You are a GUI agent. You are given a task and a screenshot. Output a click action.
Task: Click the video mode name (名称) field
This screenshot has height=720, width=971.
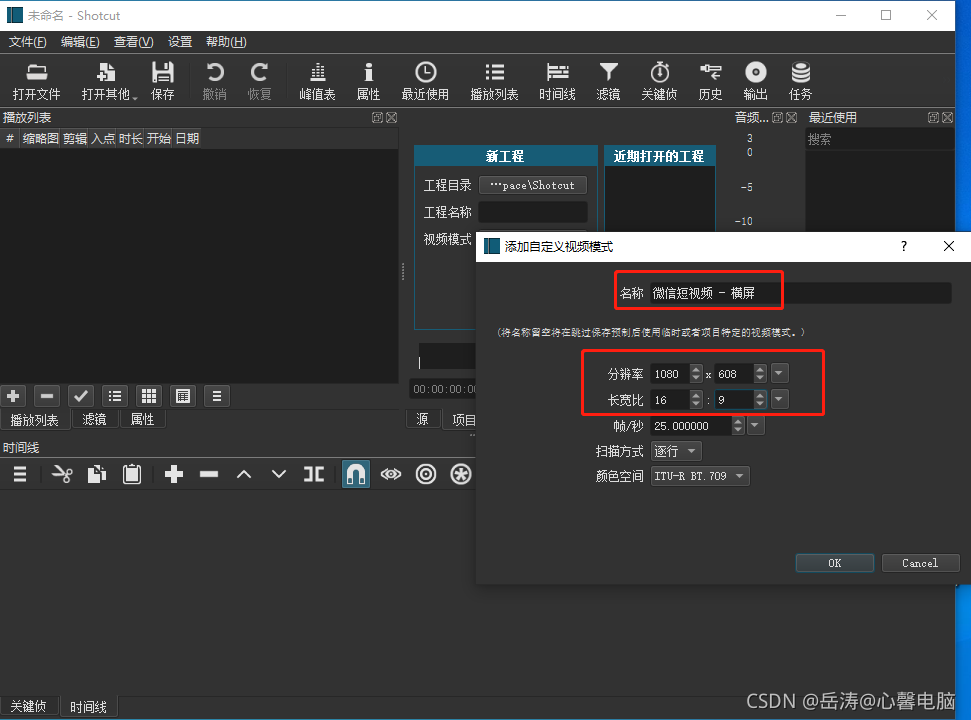801,293
